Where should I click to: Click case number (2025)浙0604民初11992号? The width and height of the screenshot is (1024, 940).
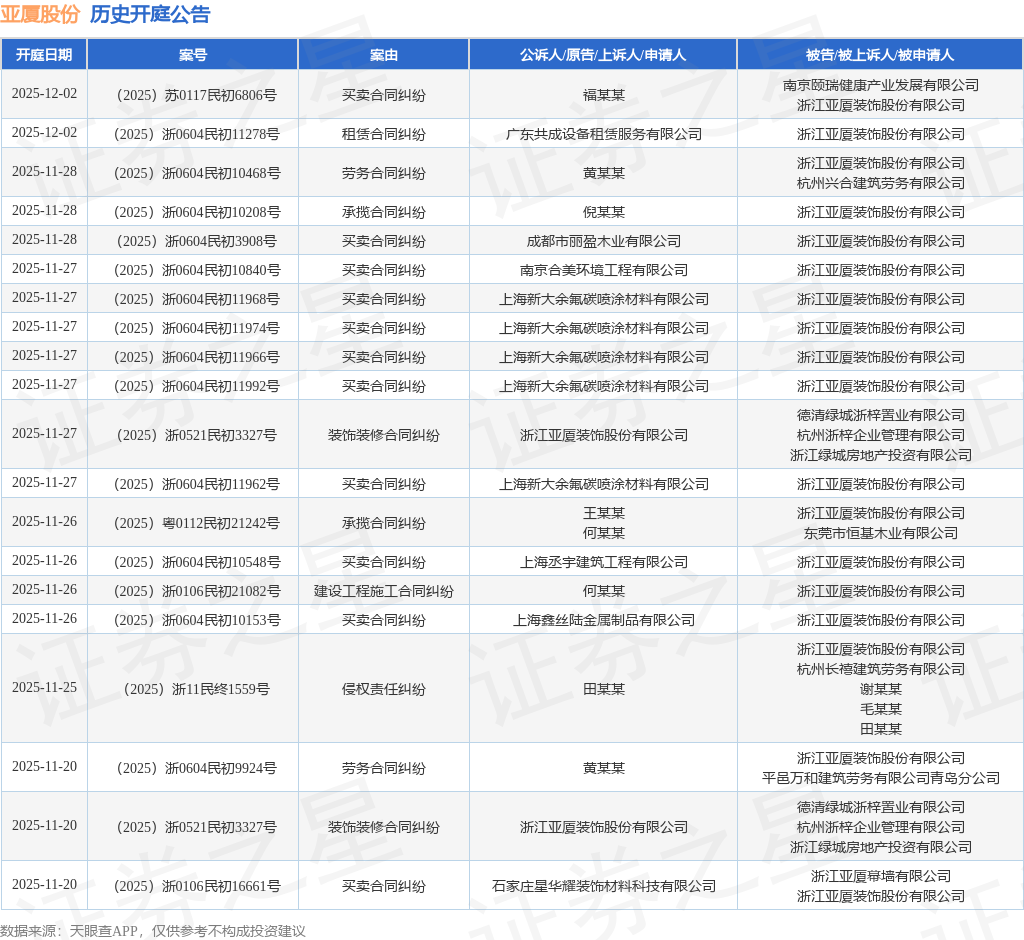click(x=197, y=387)
